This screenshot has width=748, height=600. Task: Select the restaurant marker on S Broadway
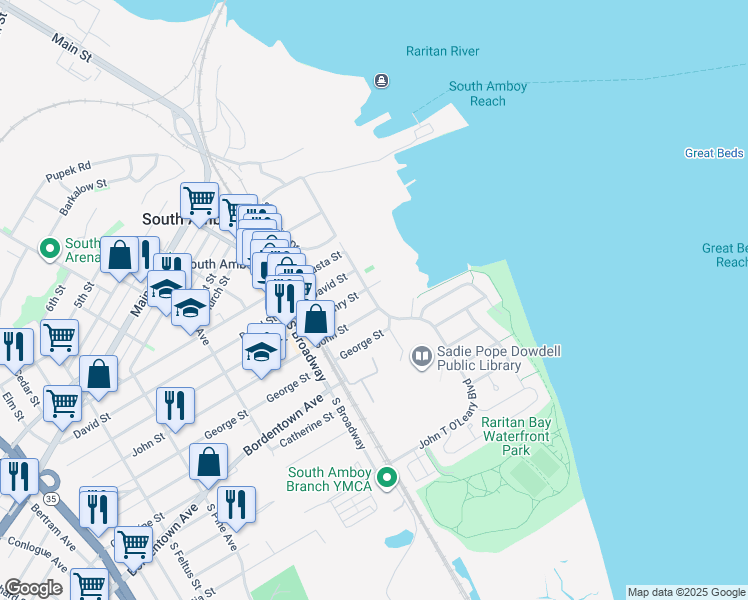pyautogui.click(x=285, y=299)
